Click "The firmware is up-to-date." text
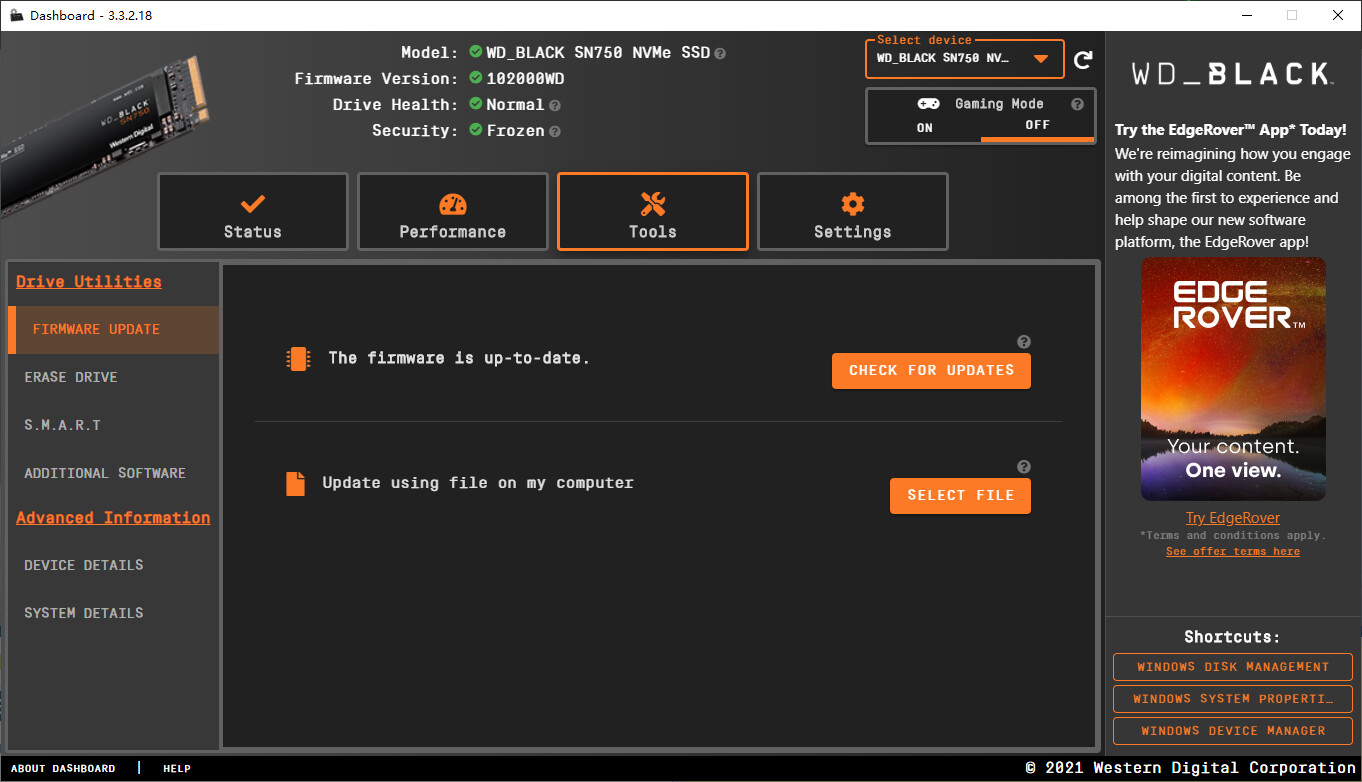 (x=459, y=358)
